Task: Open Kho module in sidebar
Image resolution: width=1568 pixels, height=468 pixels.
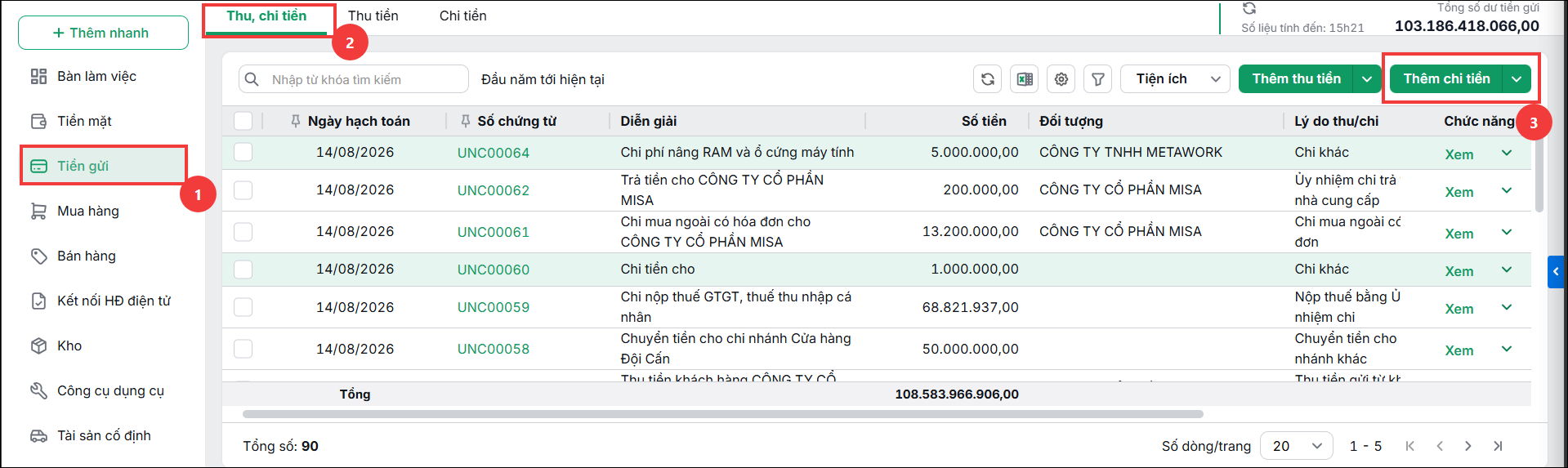Action: tap(56, 345)
